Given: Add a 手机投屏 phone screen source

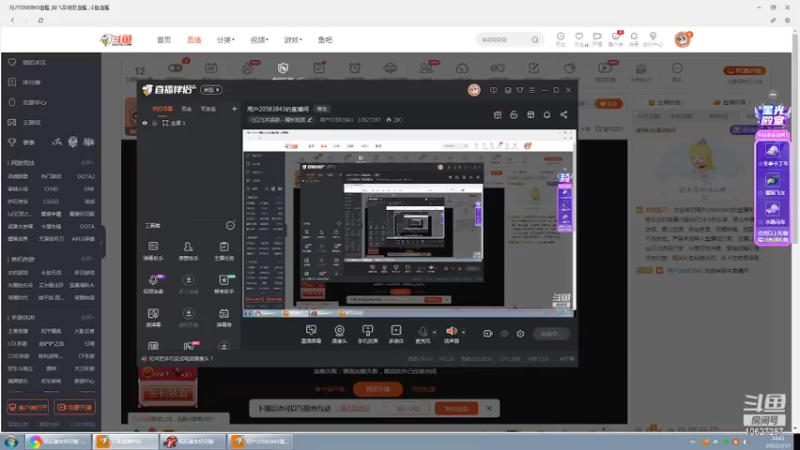Looking at the screenshot, I should pyautogui.click(x=367, y=334).
